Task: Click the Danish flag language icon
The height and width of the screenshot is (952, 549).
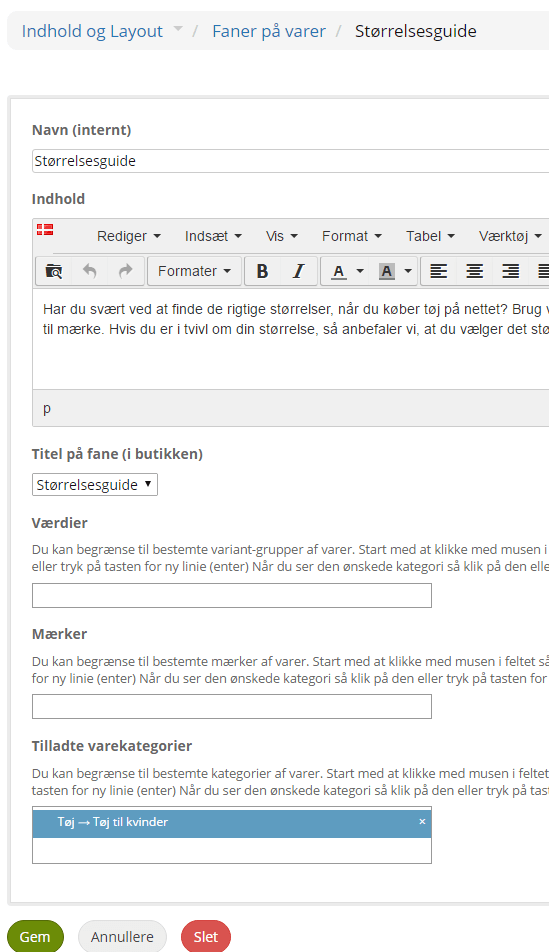Action: click(45, 229)
